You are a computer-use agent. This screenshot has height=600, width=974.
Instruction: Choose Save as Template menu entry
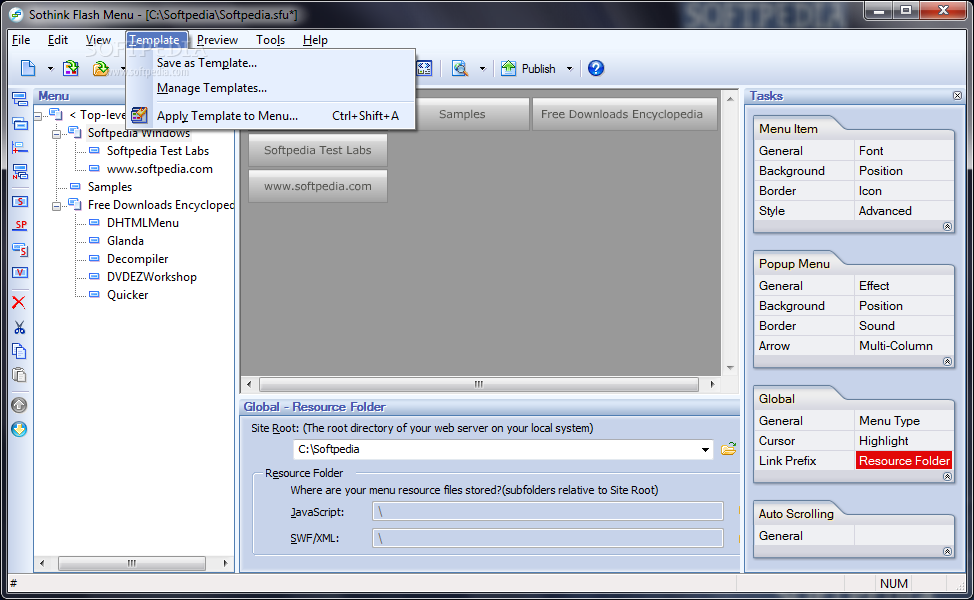[x=271, y=63]
